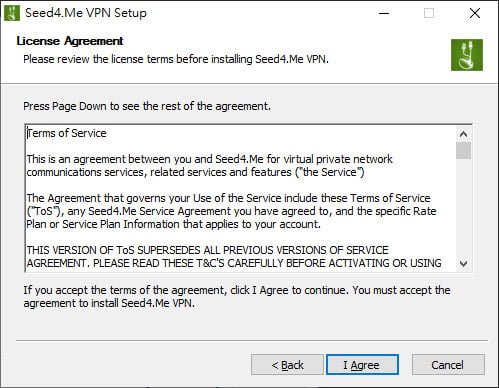
Task: Click the paragraph starting 'This is an agreement'
Action: coord(210,166)
